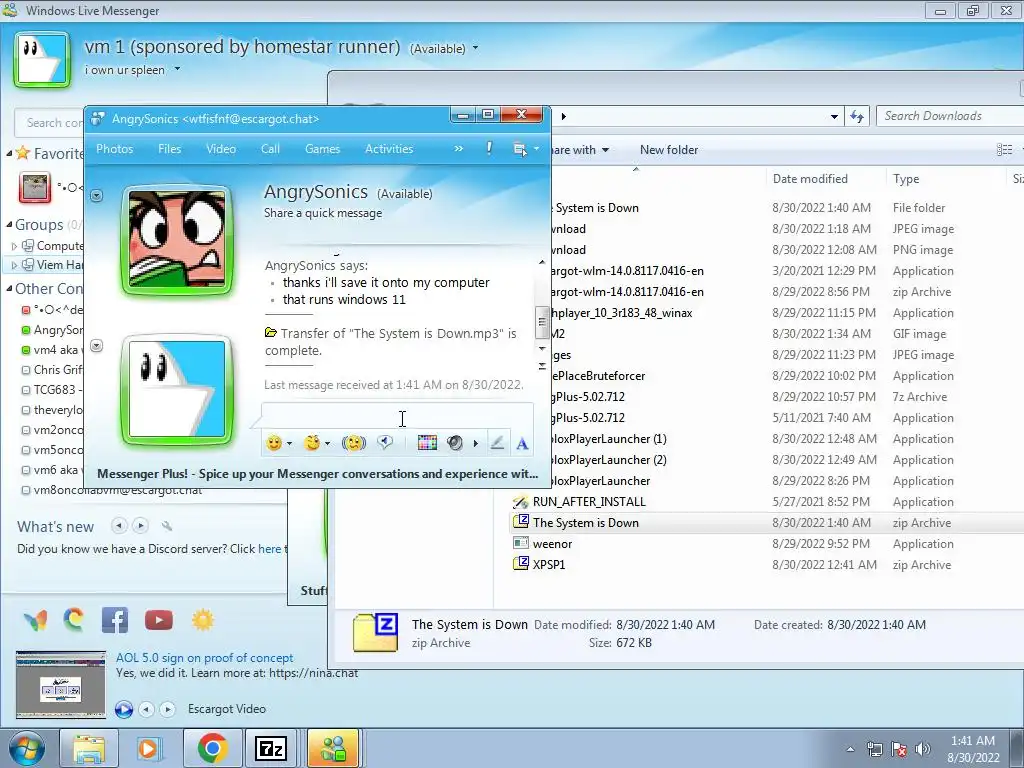Open the chat window layout options icon

(x=520, y=150)
